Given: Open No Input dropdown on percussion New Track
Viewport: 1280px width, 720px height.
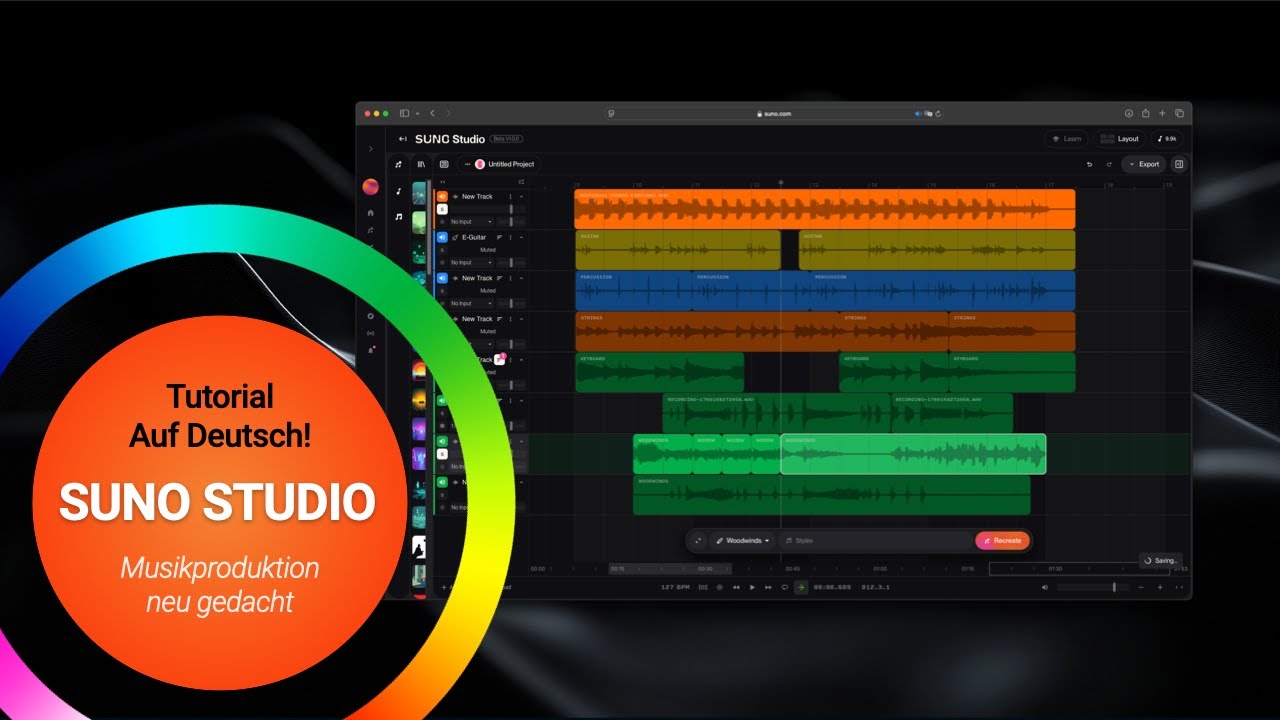Looking at the screenshot, I should (x=471, y=303).
